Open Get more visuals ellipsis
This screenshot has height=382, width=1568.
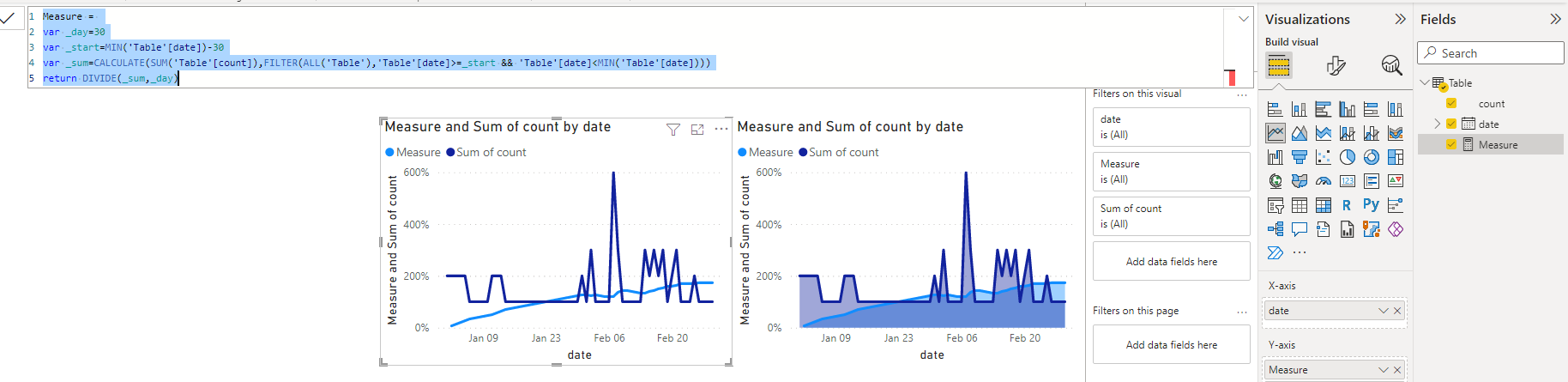(x=1300, y=252)
